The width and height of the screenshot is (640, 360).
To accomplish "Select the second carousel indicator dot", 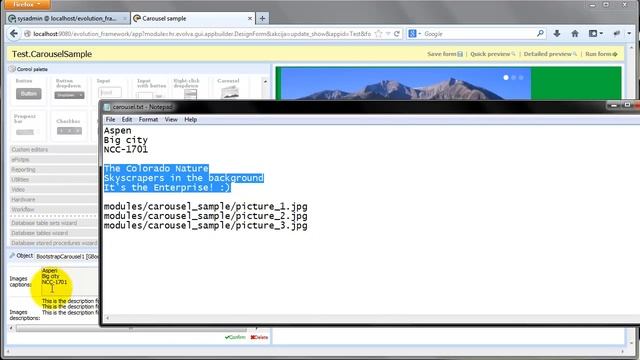I will pos(514,78).
